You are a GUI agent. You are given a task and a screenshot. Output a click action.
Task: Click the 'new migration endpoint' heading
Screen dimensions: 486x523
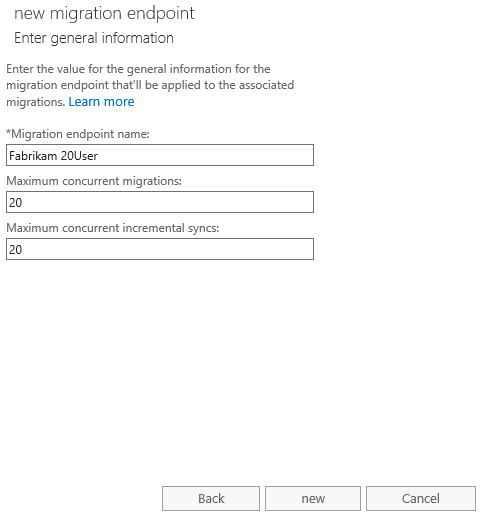[104, 14]
